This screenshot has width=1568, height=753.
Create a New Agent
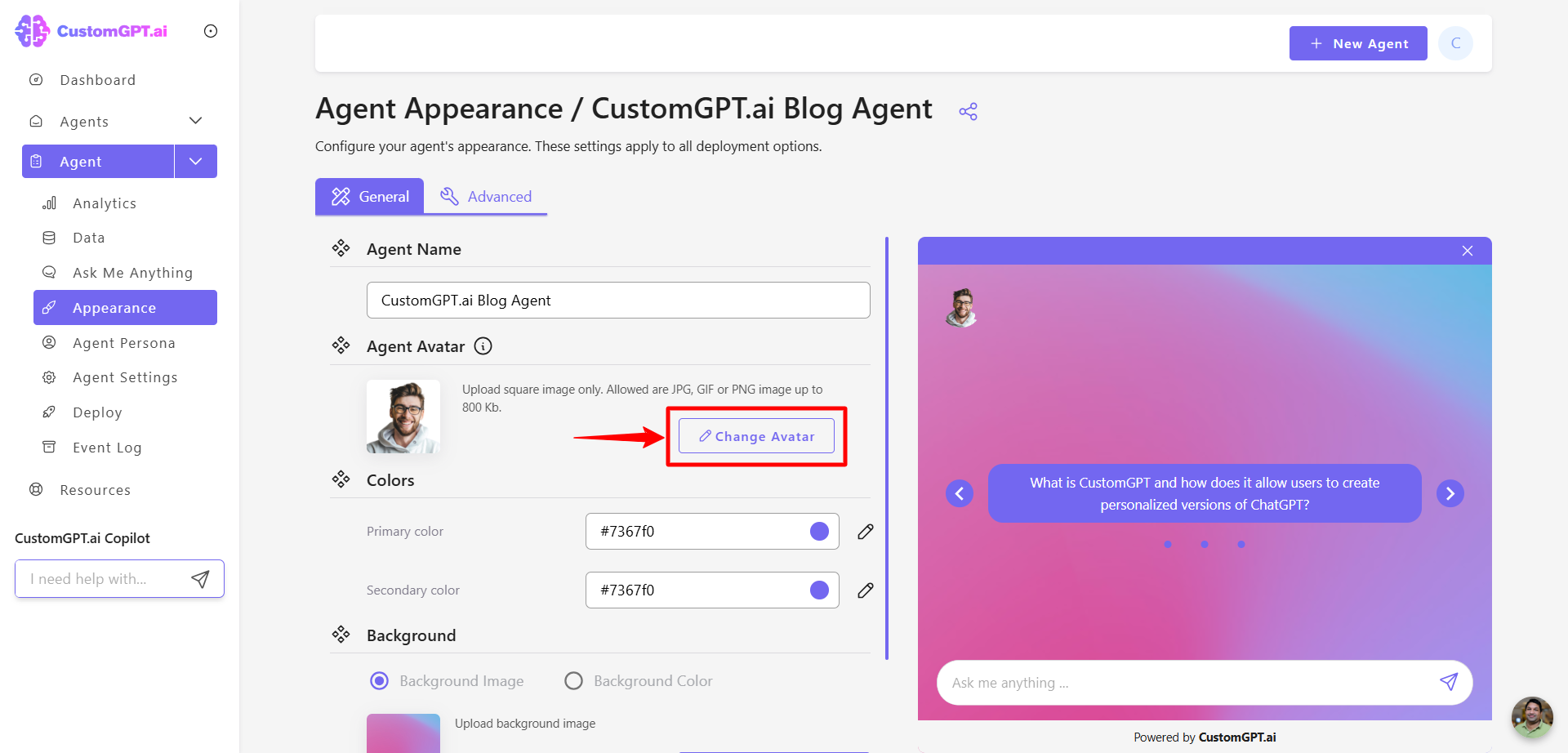(x=1358, y=43)
